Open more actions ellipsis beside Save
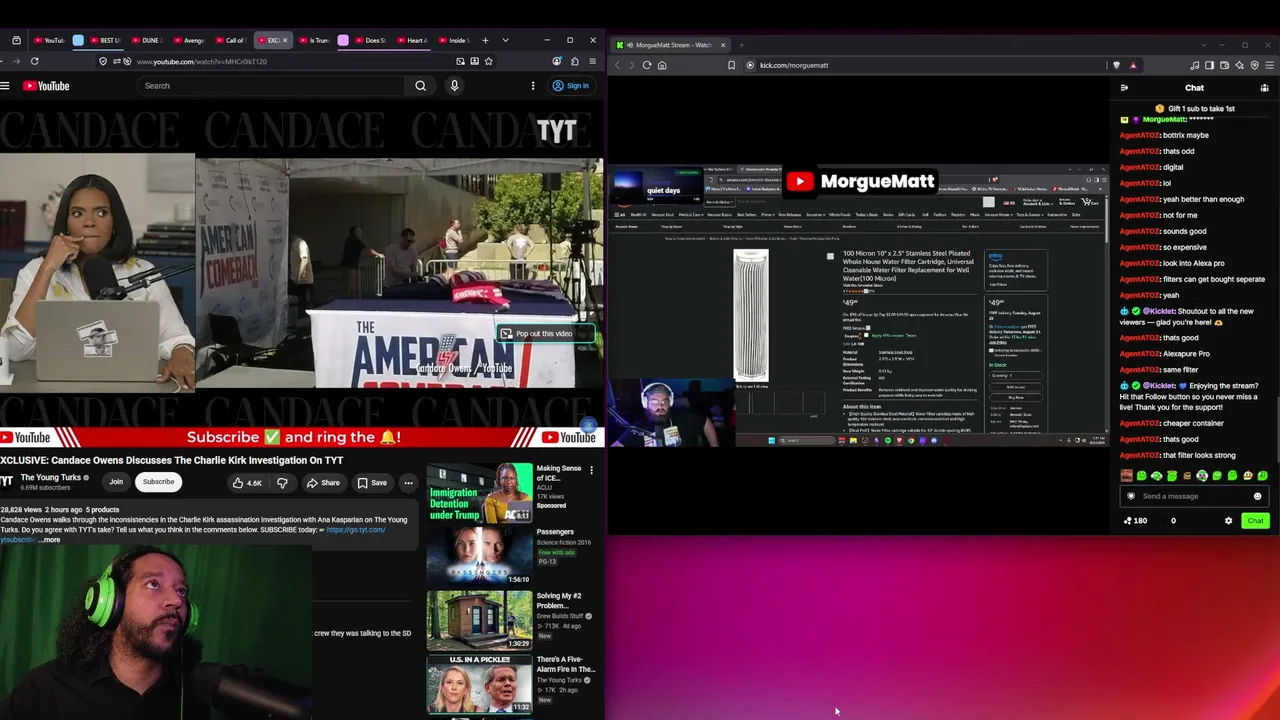This screenshot has width=1280, height=720. pyautogui.click(x=408, y=483)
